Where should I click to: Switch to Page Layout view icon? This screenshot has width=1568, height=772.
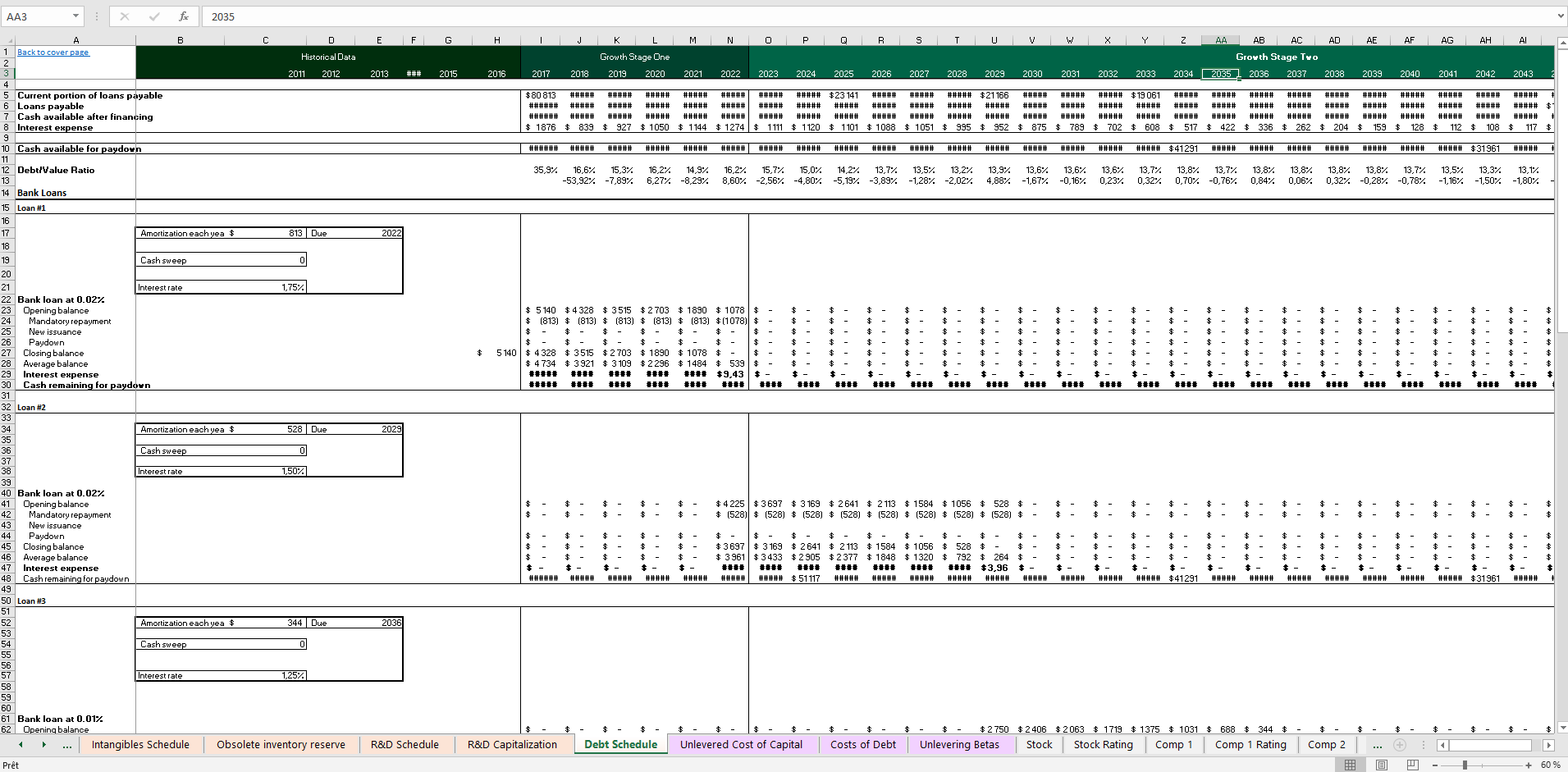click(1382, 765)
